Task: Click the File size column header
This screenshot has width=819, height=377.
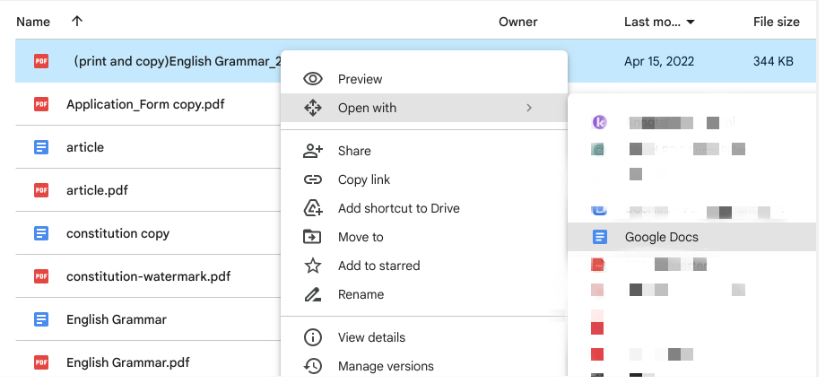Action: [776, 22]
